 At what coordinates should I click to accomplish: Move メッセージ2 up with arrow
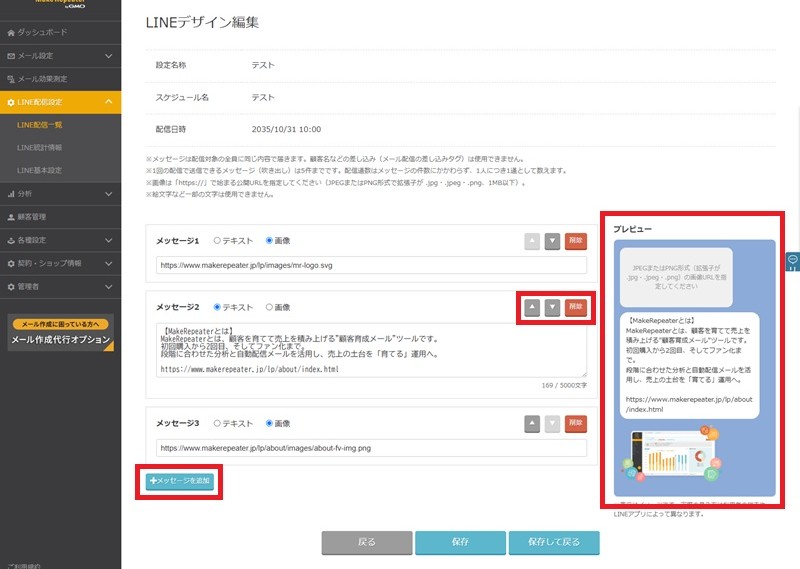(532, 307)
